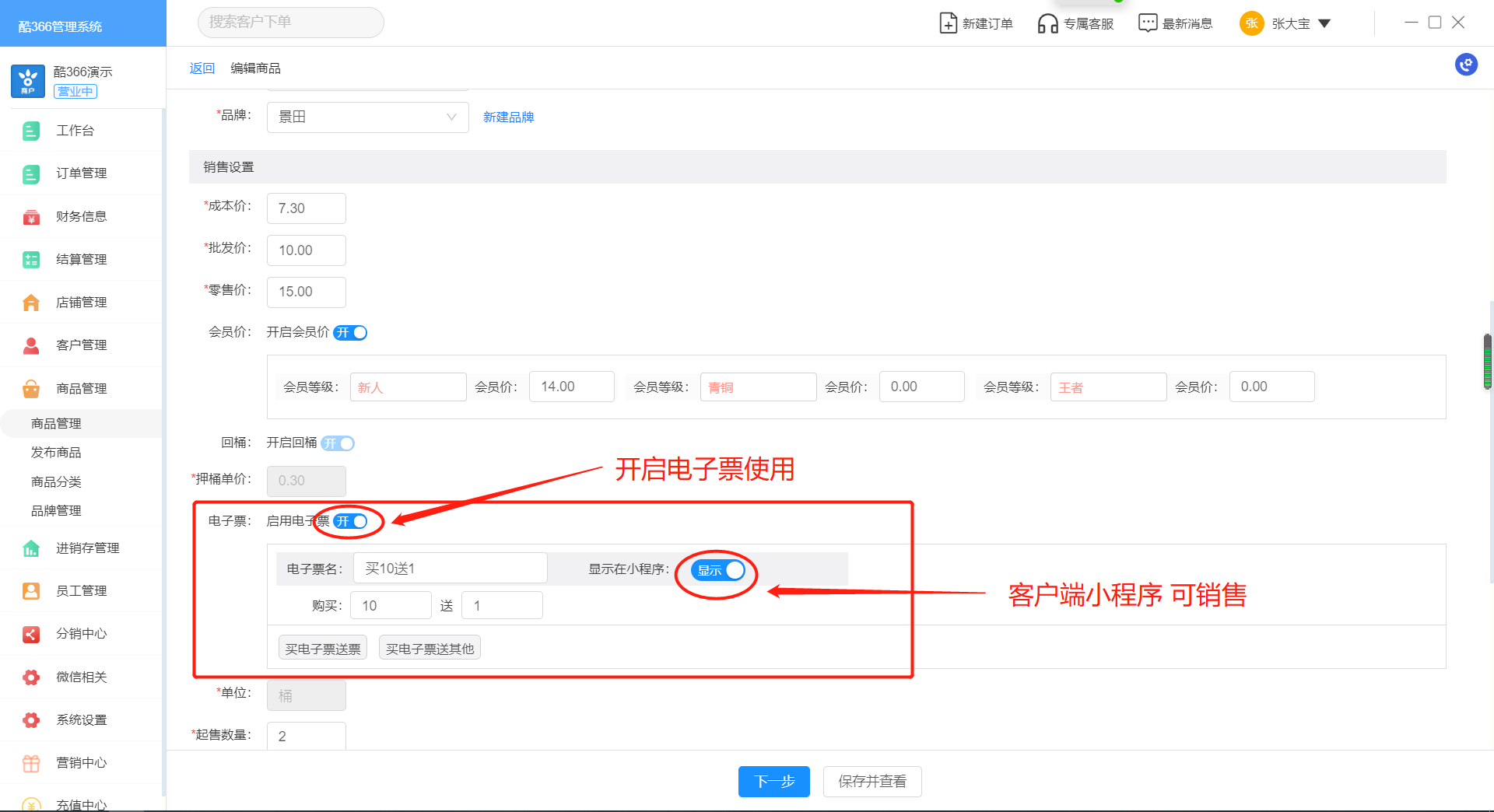Click the 零售价 input field
Image resolution: width=1494 pixels, height=812 pixels.
click(x=307, y=292)
